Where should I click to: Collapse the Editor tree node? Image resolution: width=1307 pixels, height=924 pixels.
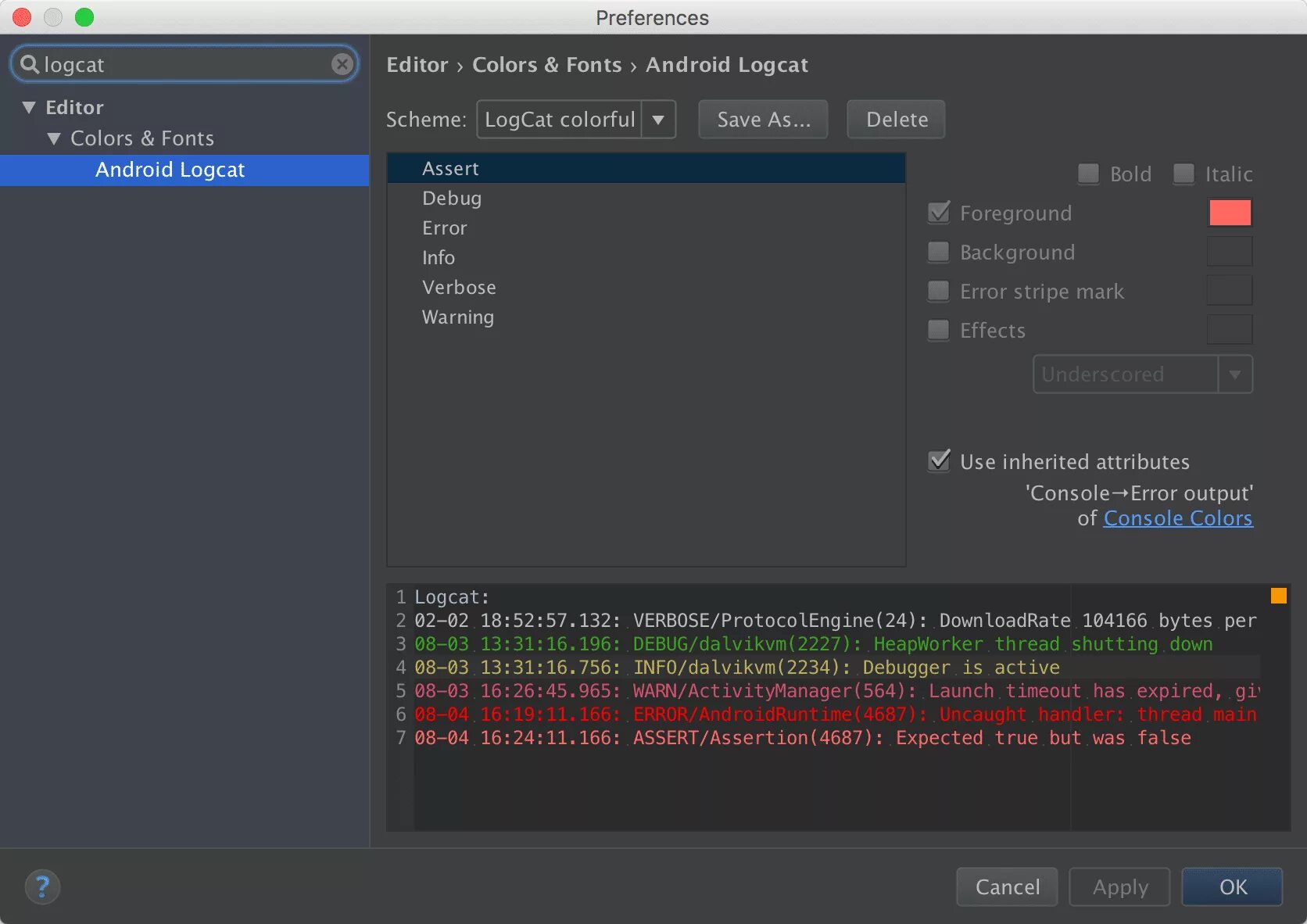pos(29,107)
